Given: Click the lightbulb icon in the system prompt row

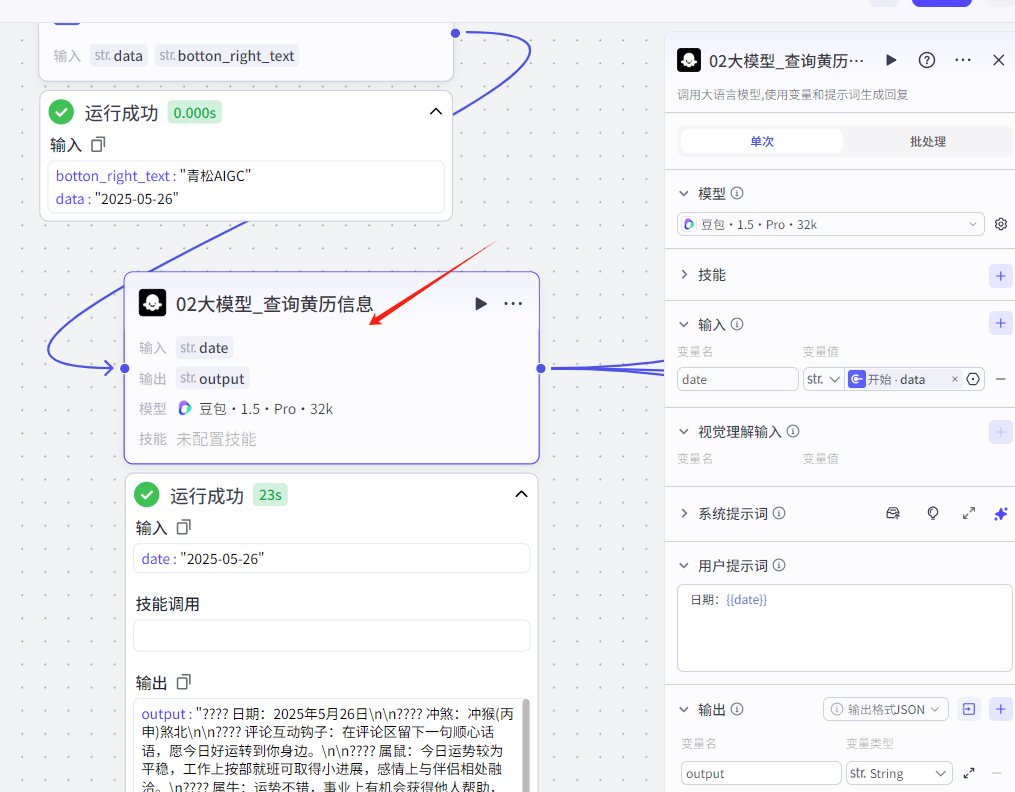Looking at the screenshot, I should (932, 513).
